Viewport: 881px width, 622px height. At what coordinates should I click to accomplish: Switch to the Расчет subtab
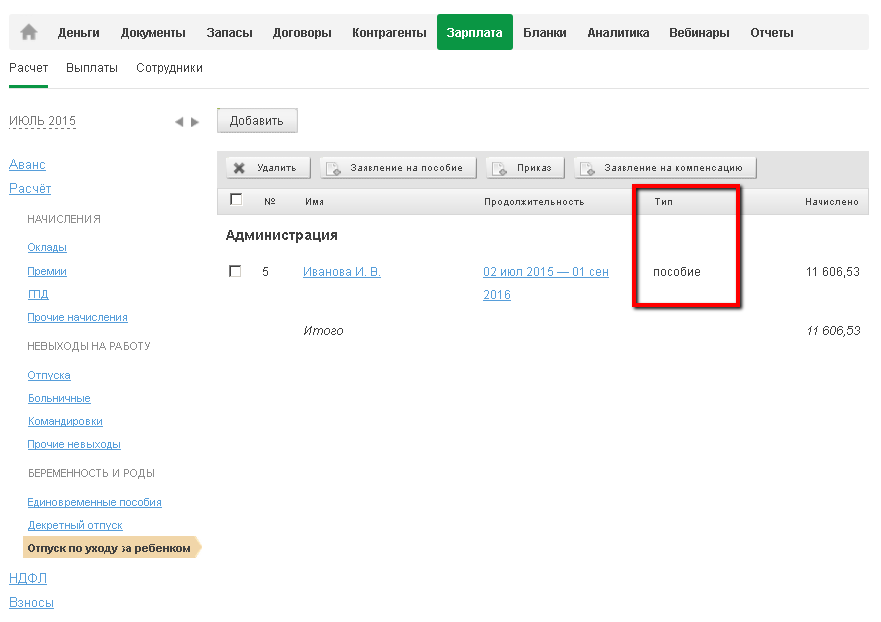pos(29,68)
